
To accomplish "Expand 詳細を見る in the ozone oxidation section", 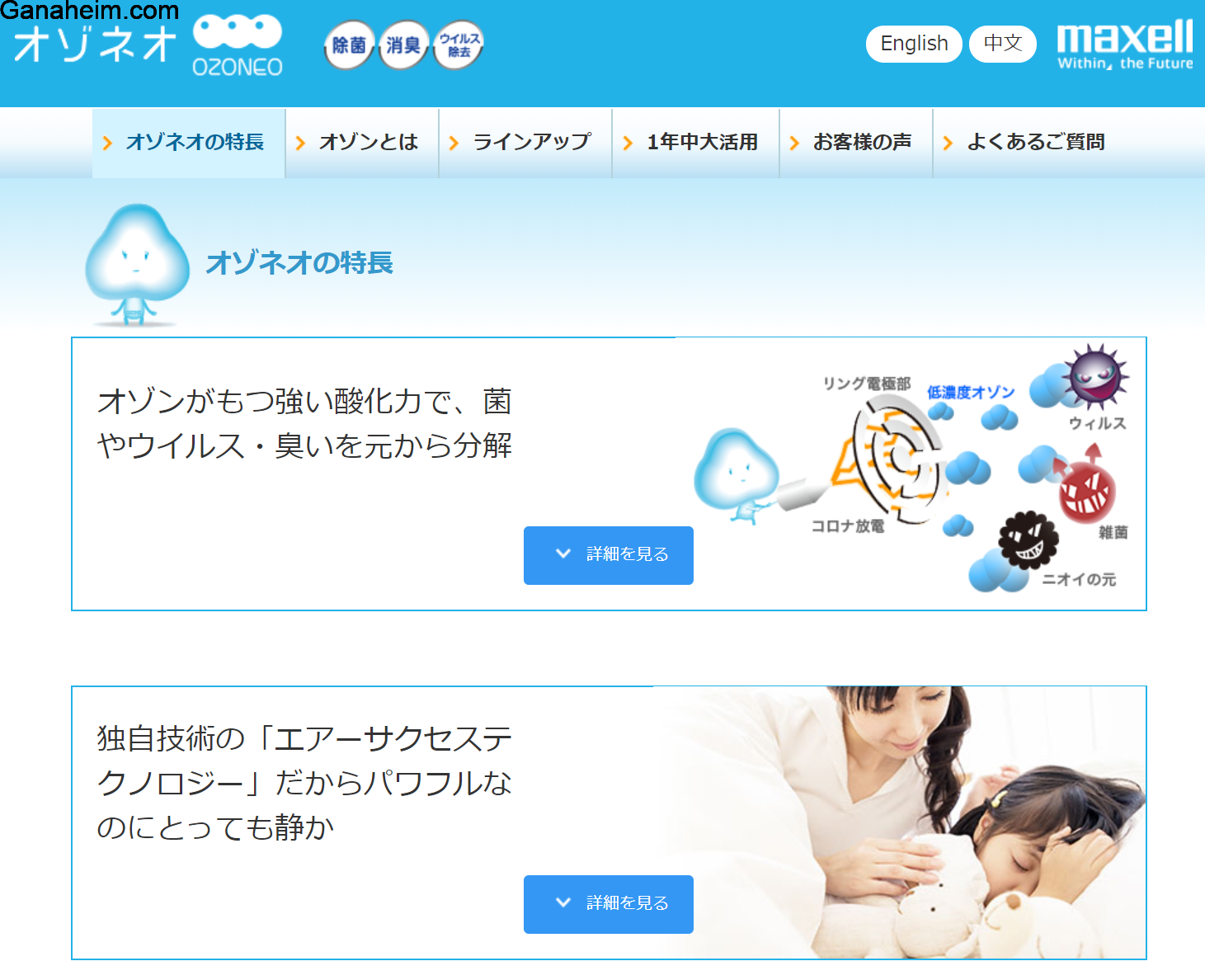I will [x=609, y=555].
